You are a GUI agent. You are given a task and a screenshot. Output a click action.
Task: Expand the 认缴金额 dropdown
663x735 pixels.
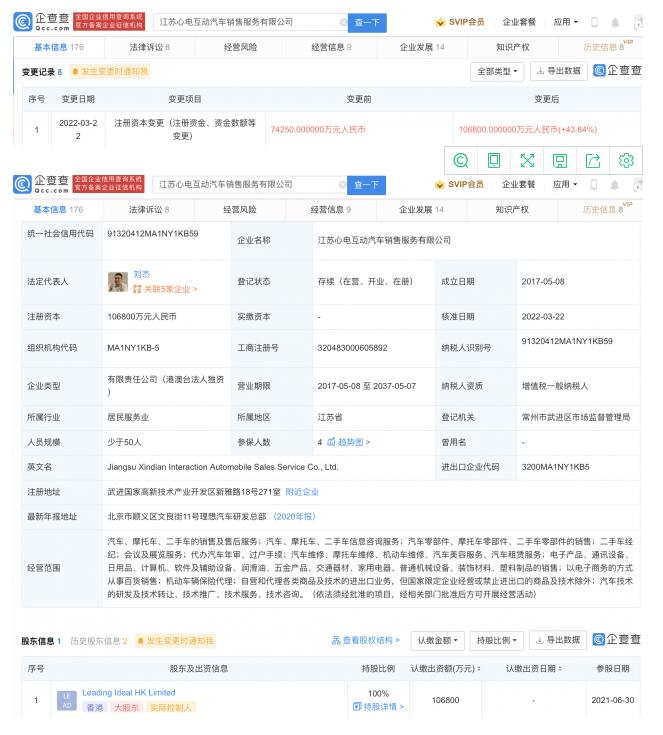point(437,640)
